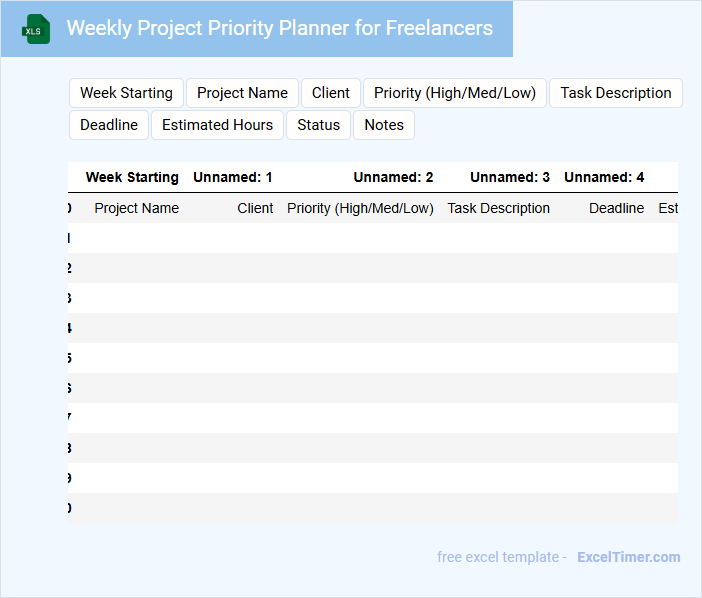The width and height of the screenshot is (702, 598).
Task: Select the Status tag button
Action: (319, 125)
